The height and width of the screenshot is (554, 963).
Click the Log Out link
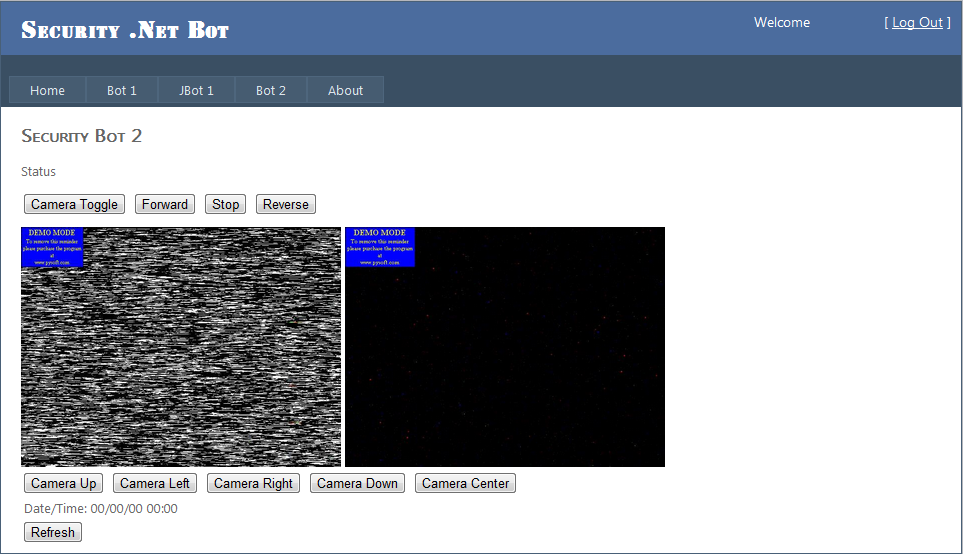(x=917, y=23)
